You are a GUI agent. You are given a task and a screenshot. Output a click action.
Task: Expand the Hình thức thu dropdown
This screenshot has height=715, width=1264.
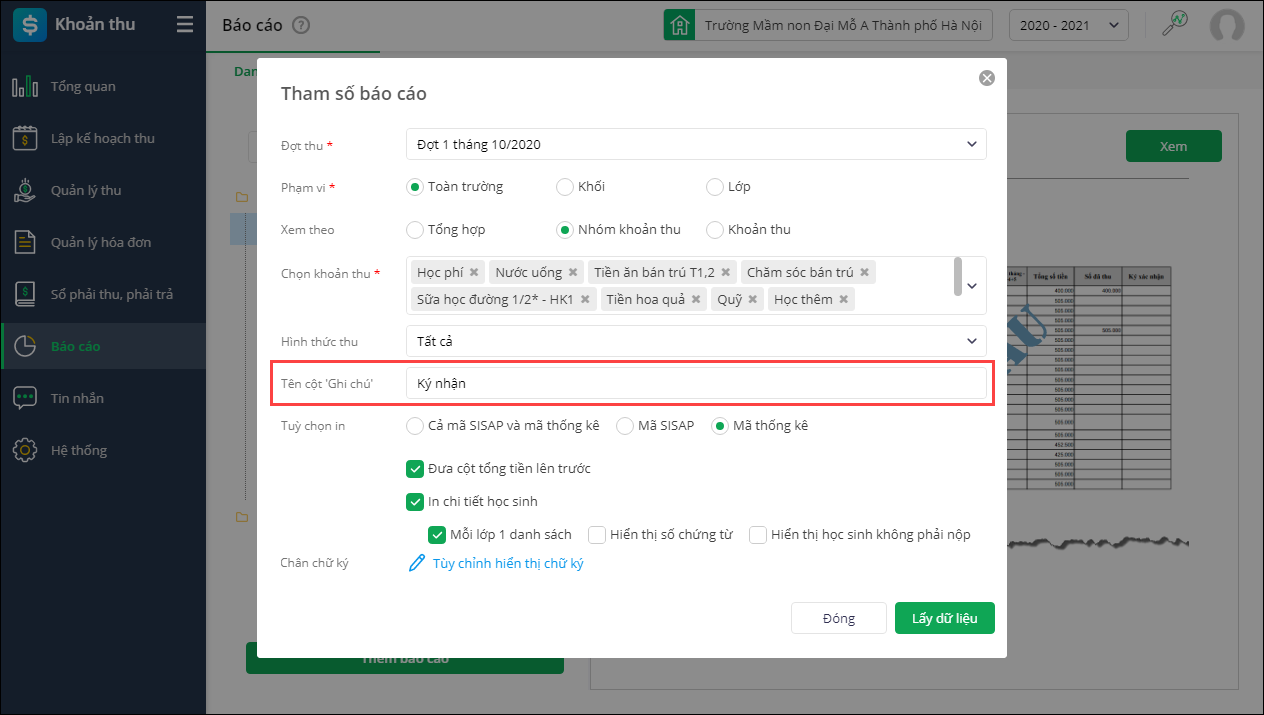[x=696, y=341]
